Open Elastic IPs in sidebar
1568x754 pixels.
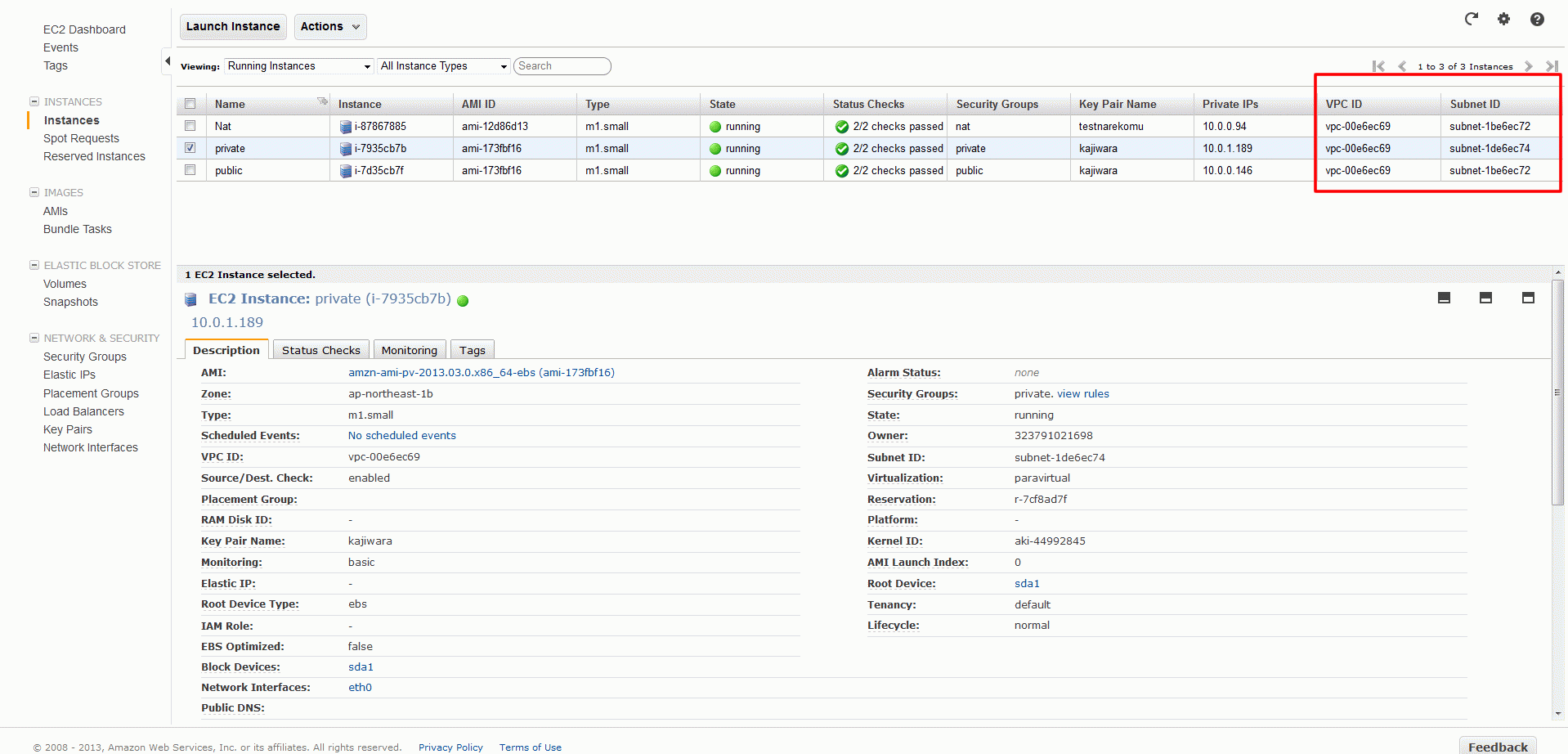click(69, 375)
